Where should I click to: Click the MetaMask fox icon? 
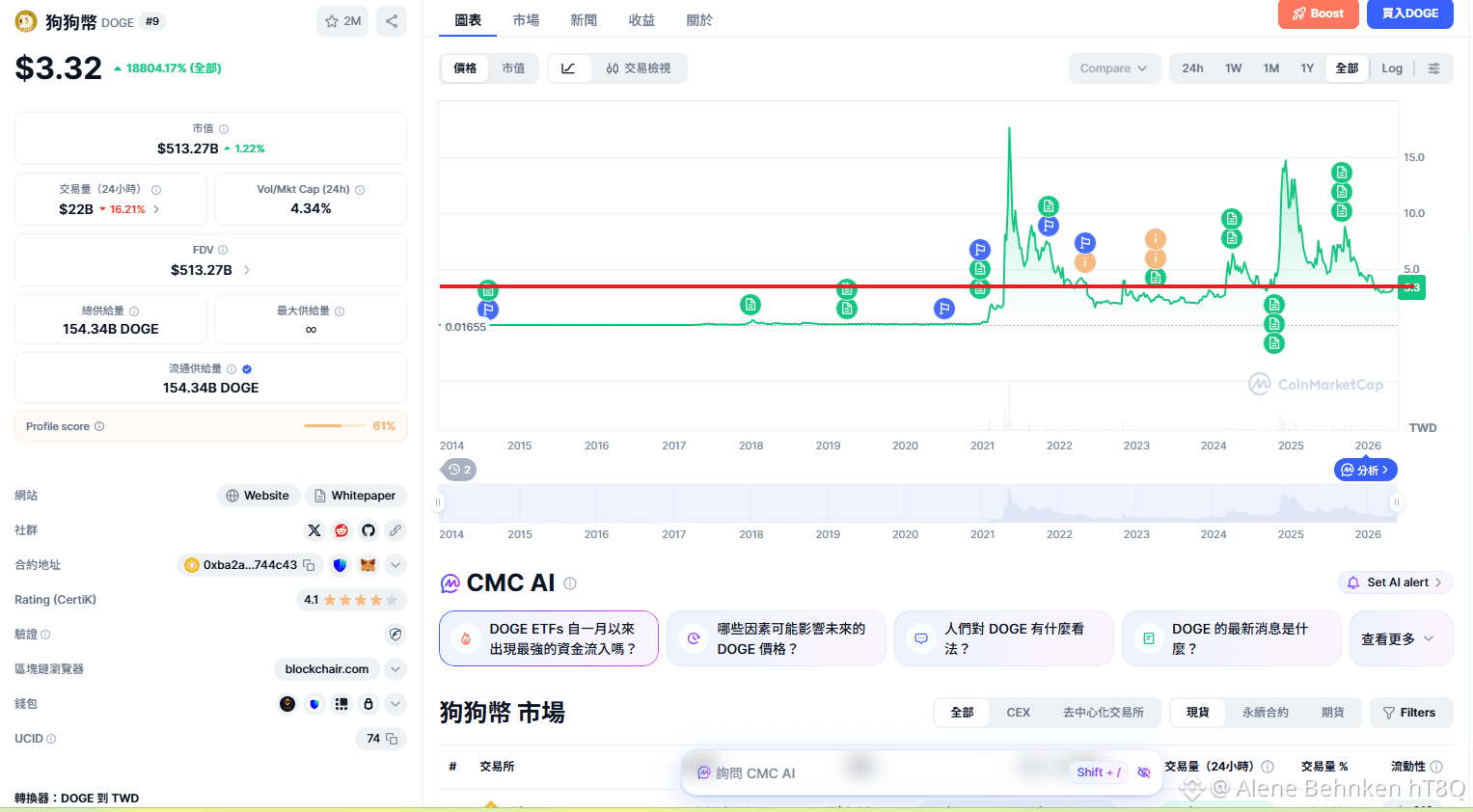368,565
